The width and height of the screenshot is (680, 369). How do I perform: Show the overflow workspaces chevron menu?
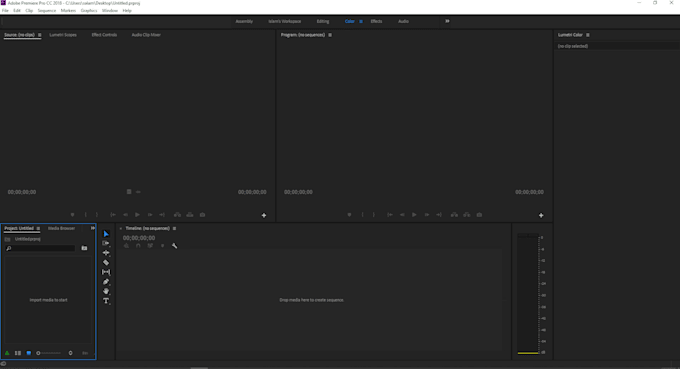click(447, 21)
